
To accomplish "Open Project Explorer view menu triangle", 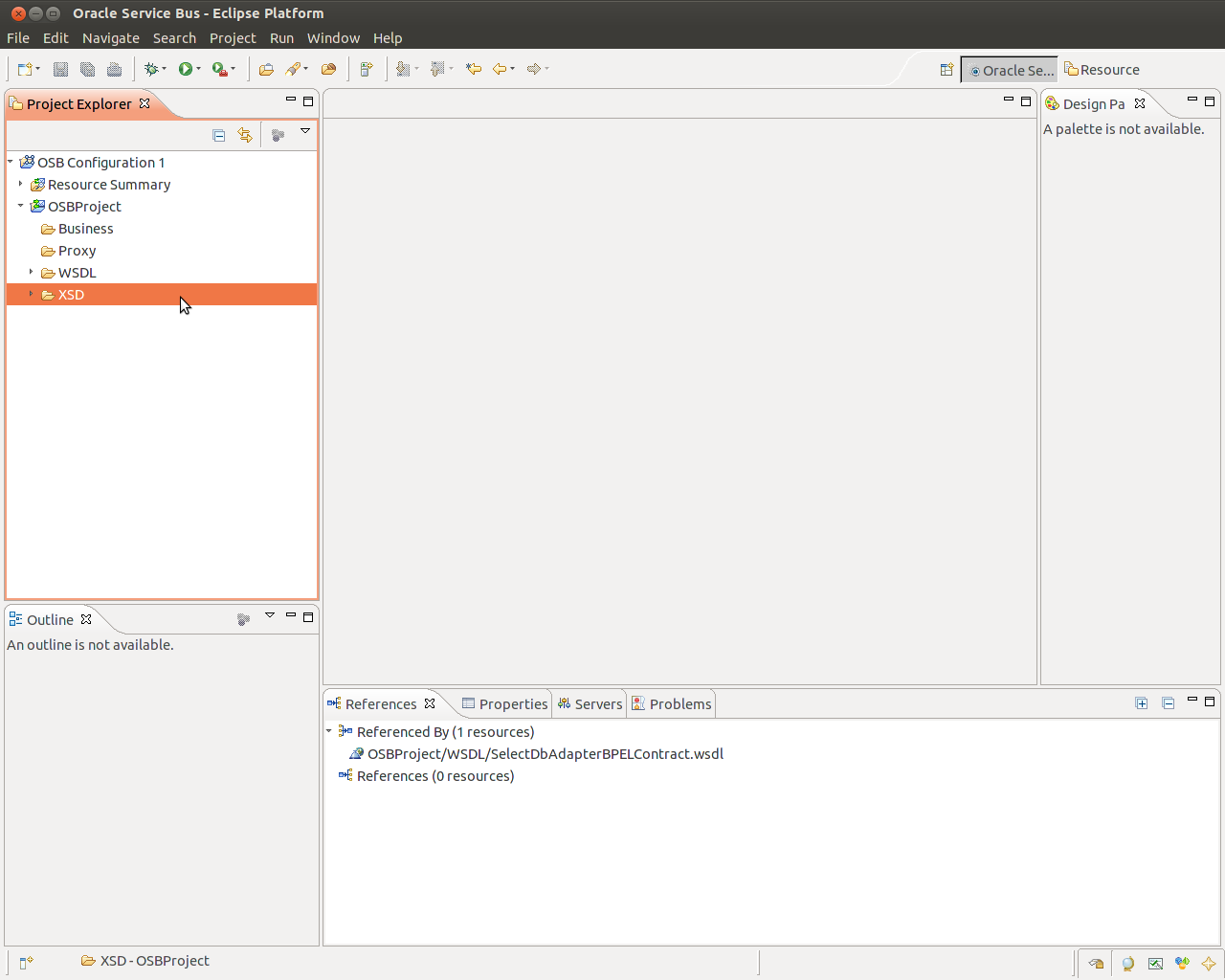I will (305, 131).
